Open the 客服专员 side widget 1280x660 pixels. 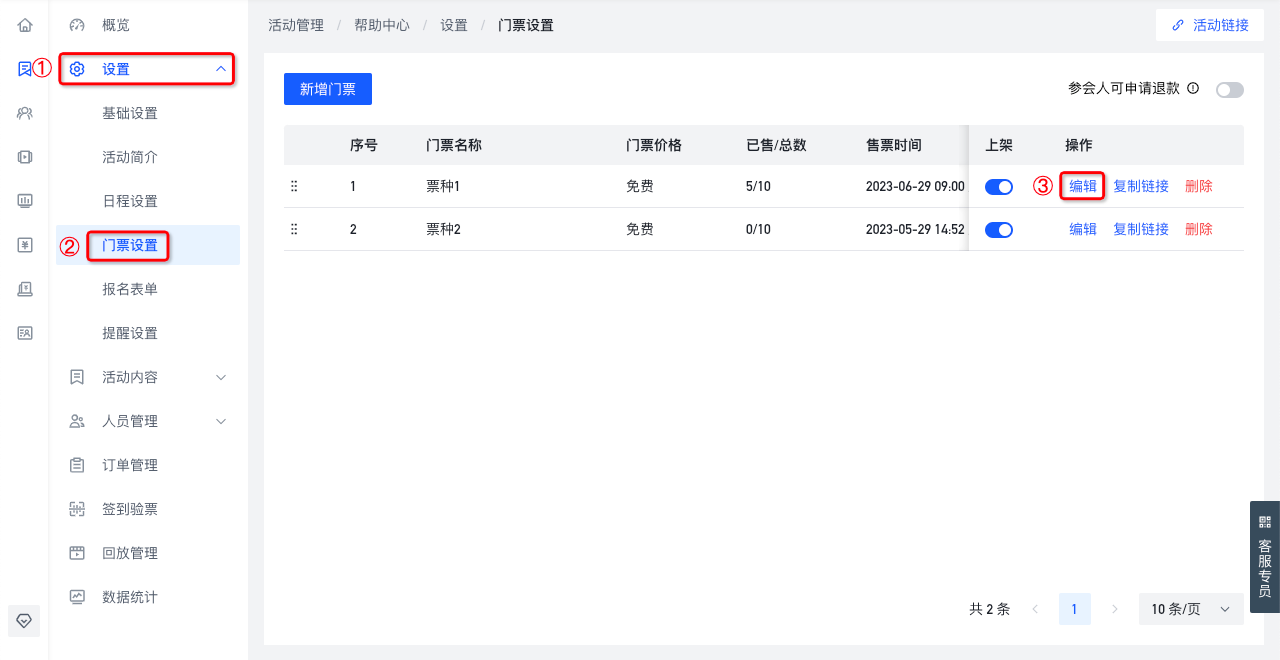[1265, 556]
